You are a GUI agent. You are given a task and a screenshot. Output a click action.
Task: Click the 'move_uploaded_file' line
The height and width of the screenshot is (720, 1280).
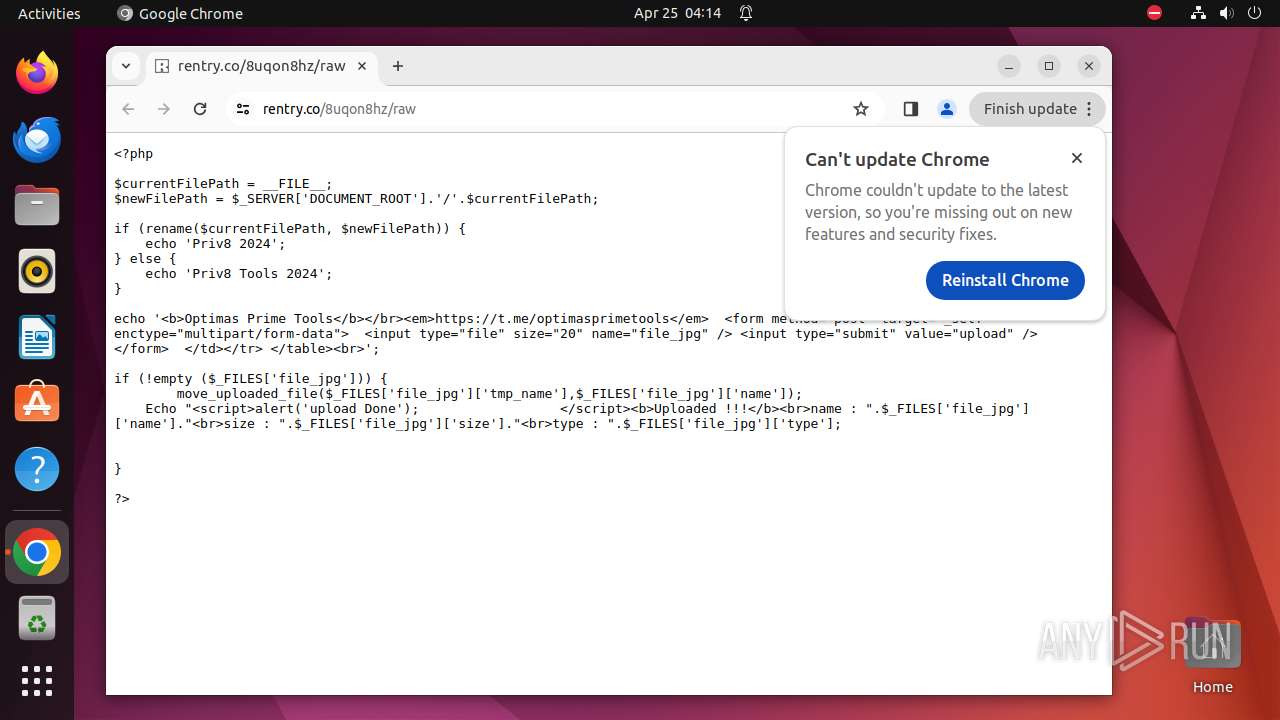[x=489, y=394]
